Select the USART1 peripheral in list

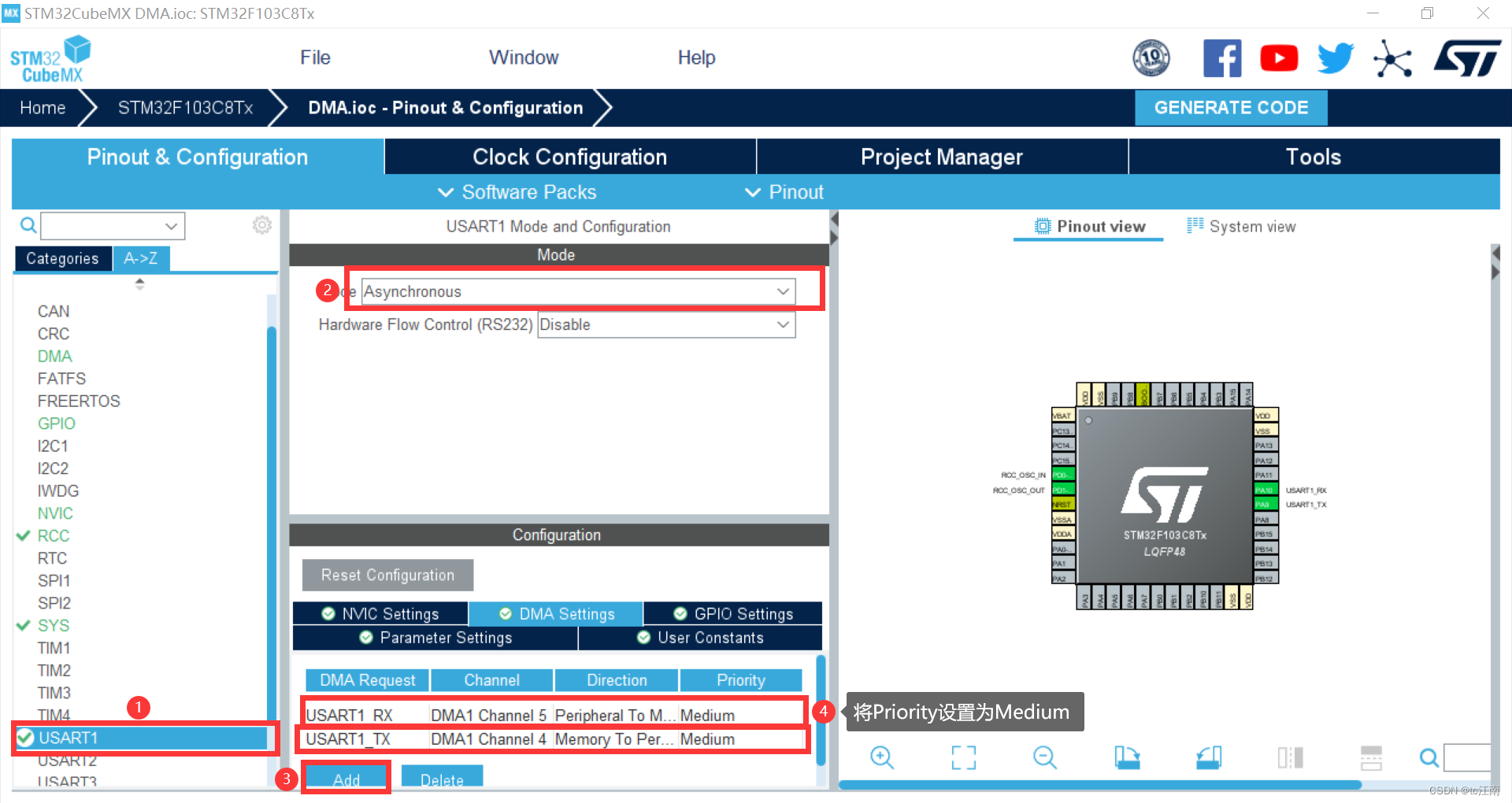pos(143,738)
